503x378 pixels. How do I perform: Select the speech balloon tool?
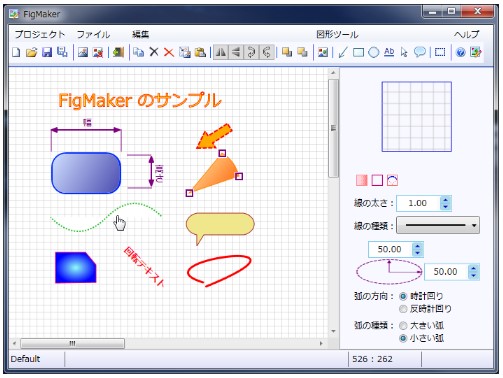click(420, 52)
